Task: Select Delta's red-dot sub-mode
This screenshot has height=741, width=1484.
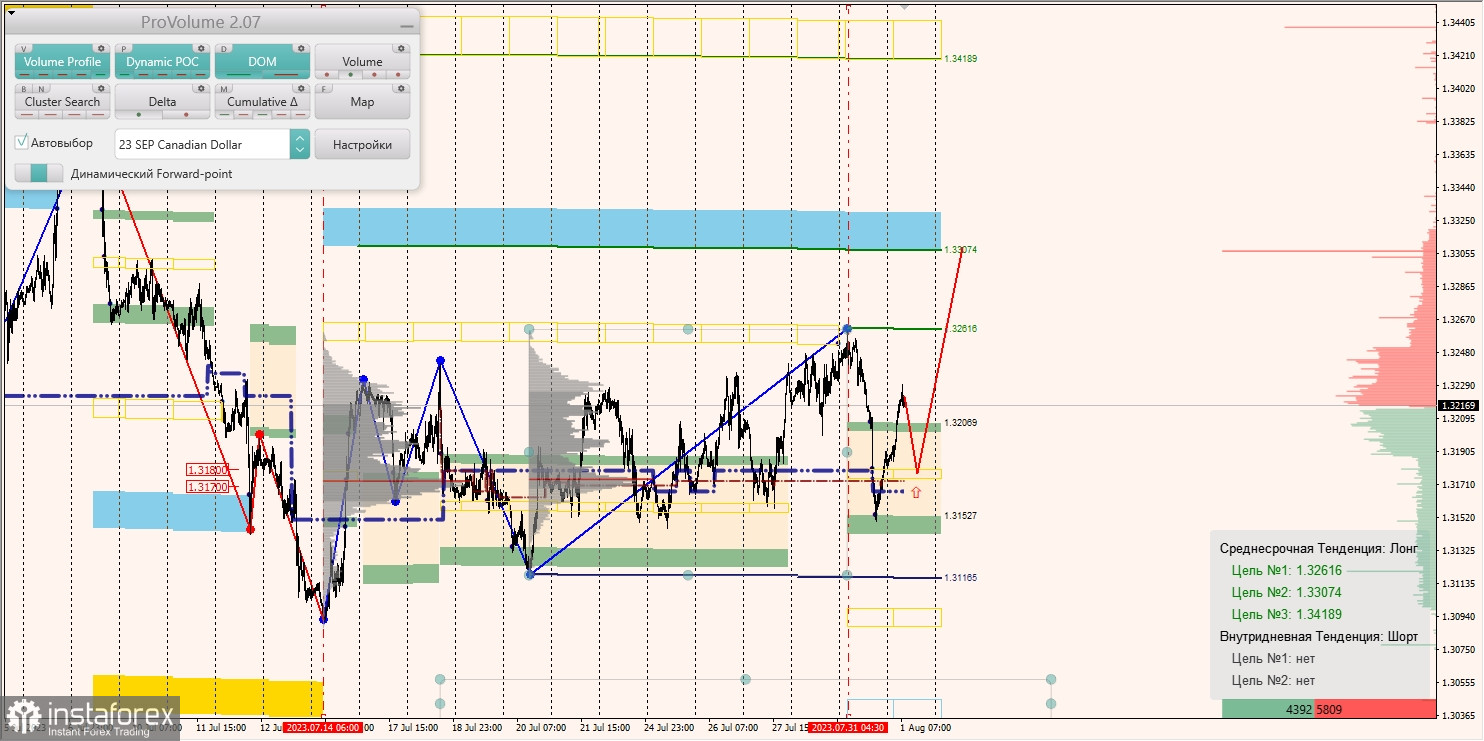Action: tap(186, 115)
